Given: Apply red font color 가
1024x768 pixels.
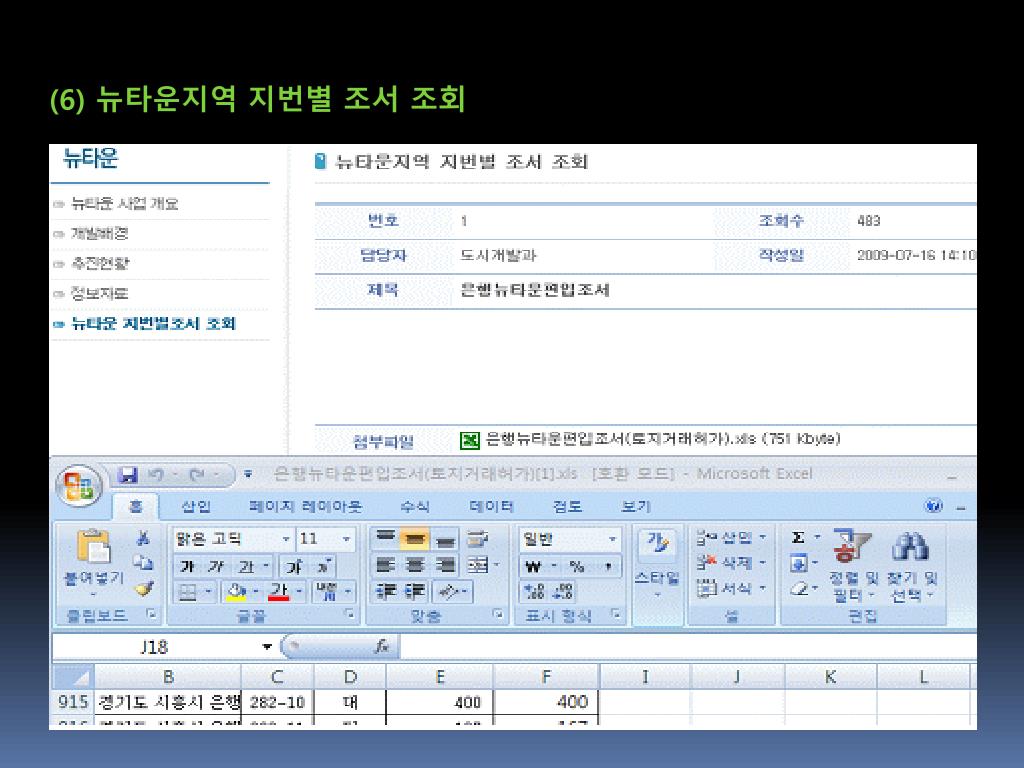Looking at the screenshot, I should point(279,592).
